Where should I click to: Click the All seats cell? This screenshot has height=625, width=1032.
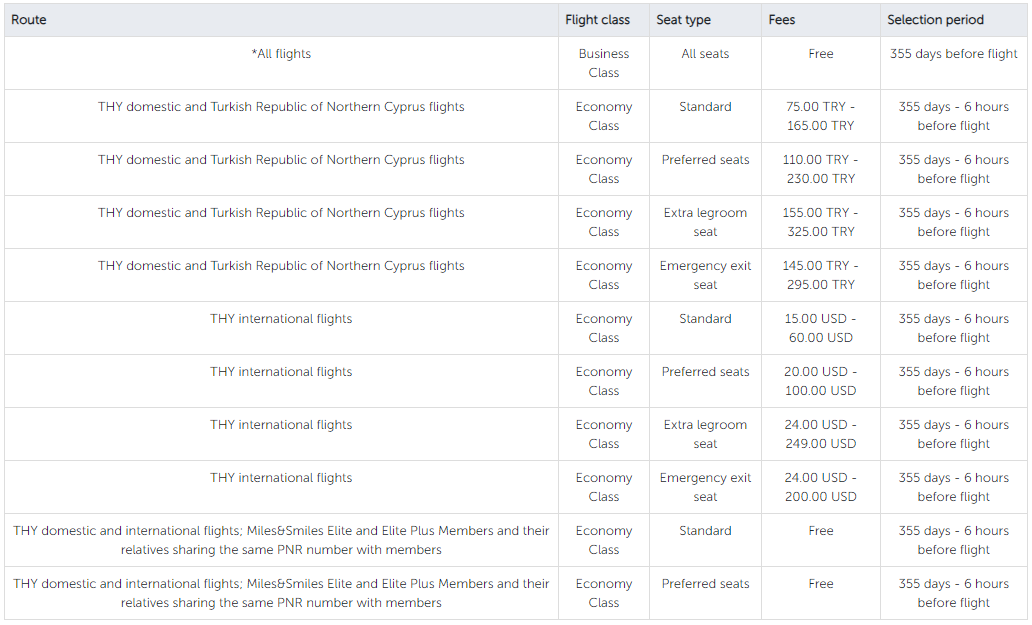click(x=705, y=54)
